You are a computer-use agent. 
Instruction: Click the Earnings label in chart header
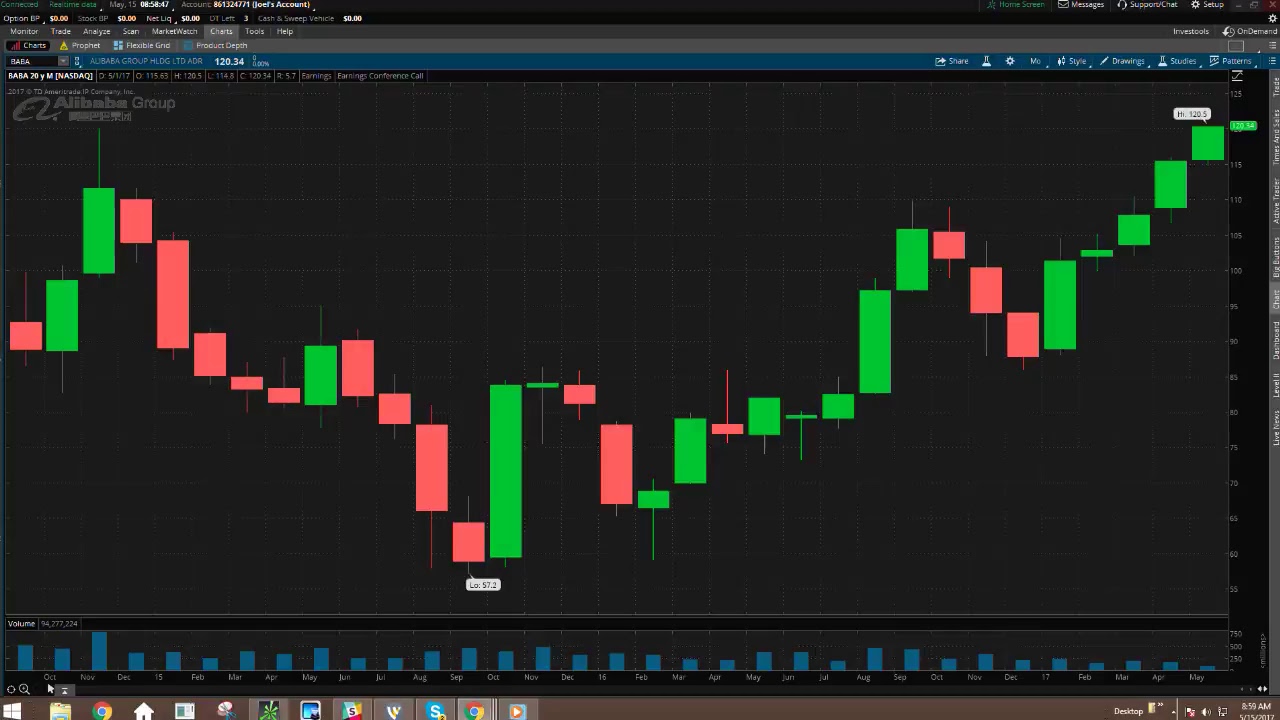pos(316,76)
